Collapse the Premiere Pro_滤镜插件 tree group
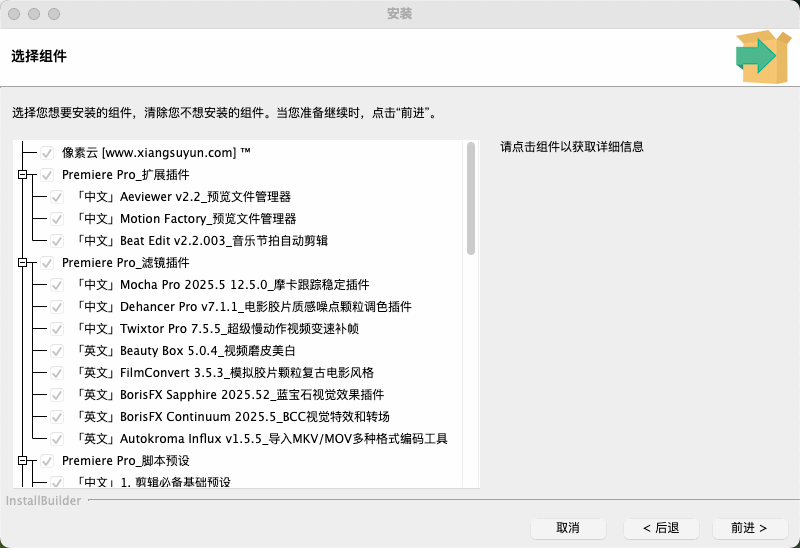Viewport: 800px width, 548px height. point(21,263)
